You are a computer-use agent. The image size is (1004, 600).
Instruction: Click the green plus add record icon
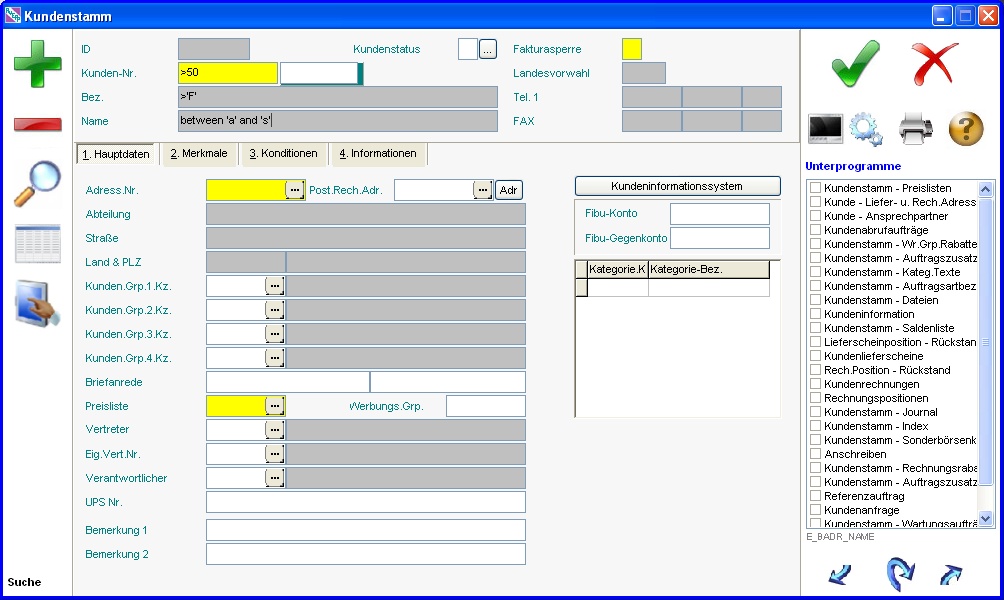click(x=37, y=65)
